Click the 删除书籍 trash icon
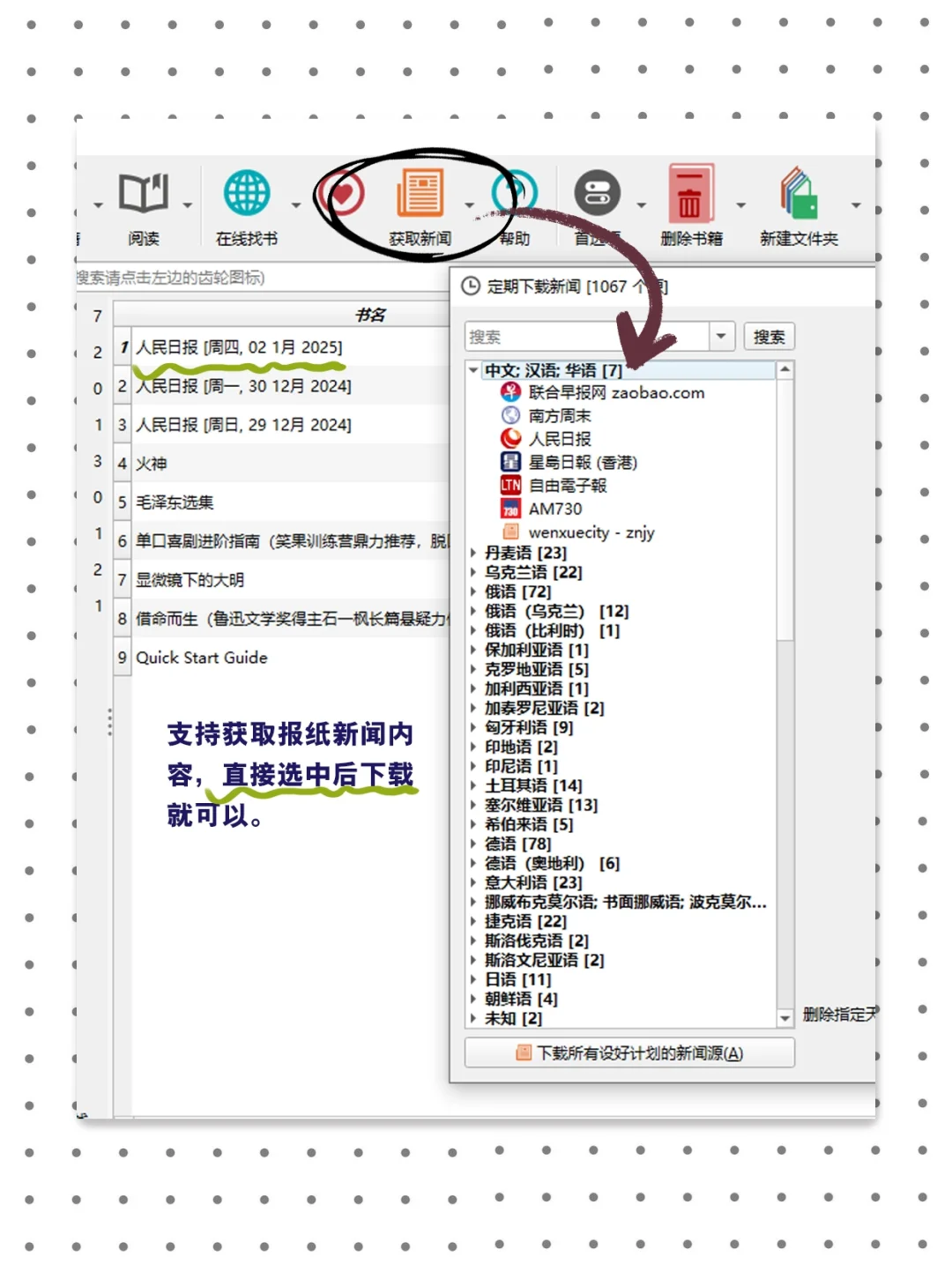 point(690,193)
